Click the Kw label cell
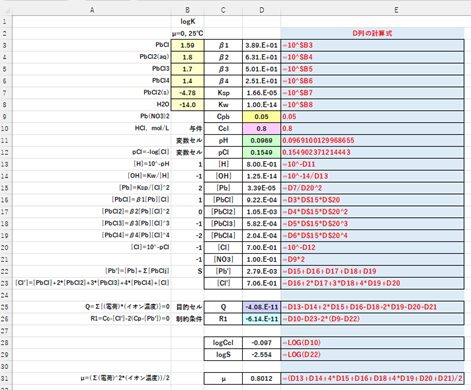The image size is (471, 390). [x=223, y=105]
